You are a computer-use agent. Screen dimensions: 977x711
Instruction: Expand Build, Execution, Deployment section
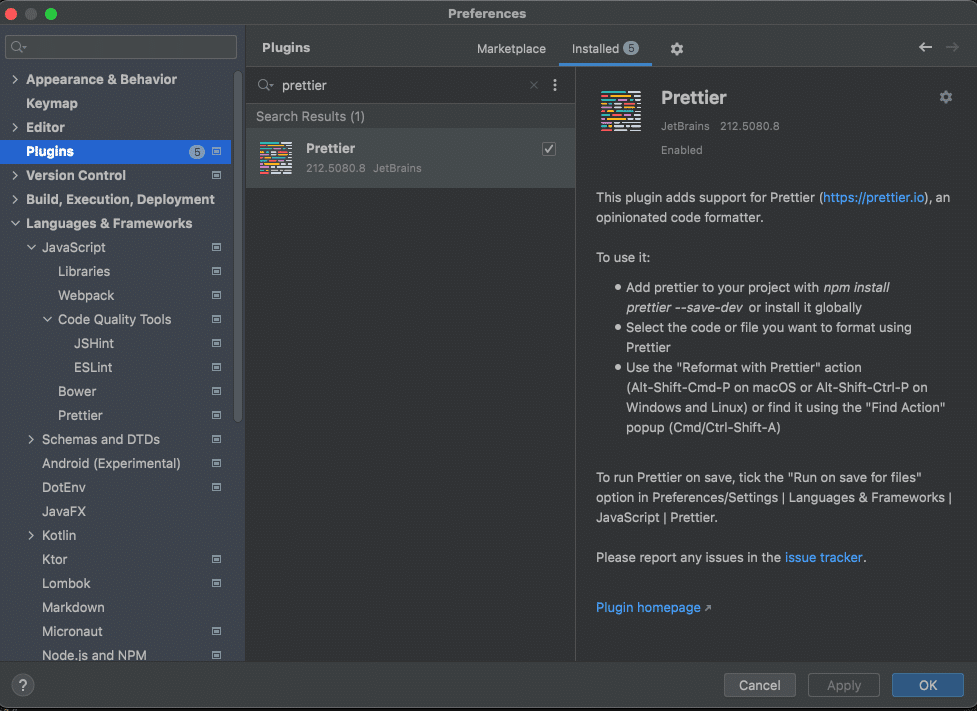click(15, 199)
